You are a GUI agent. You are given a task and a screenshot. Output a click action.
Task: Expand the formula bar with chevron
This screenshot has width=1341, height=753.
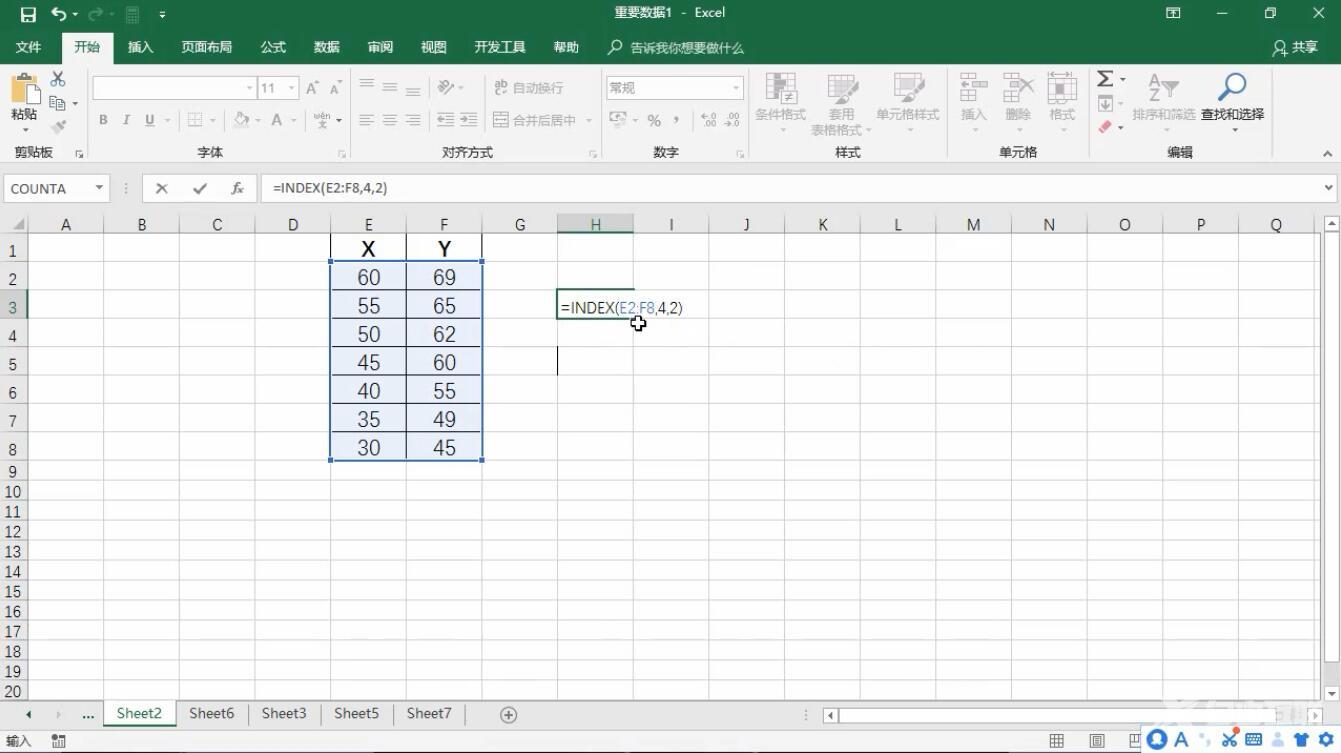[x=1328, y=188]
